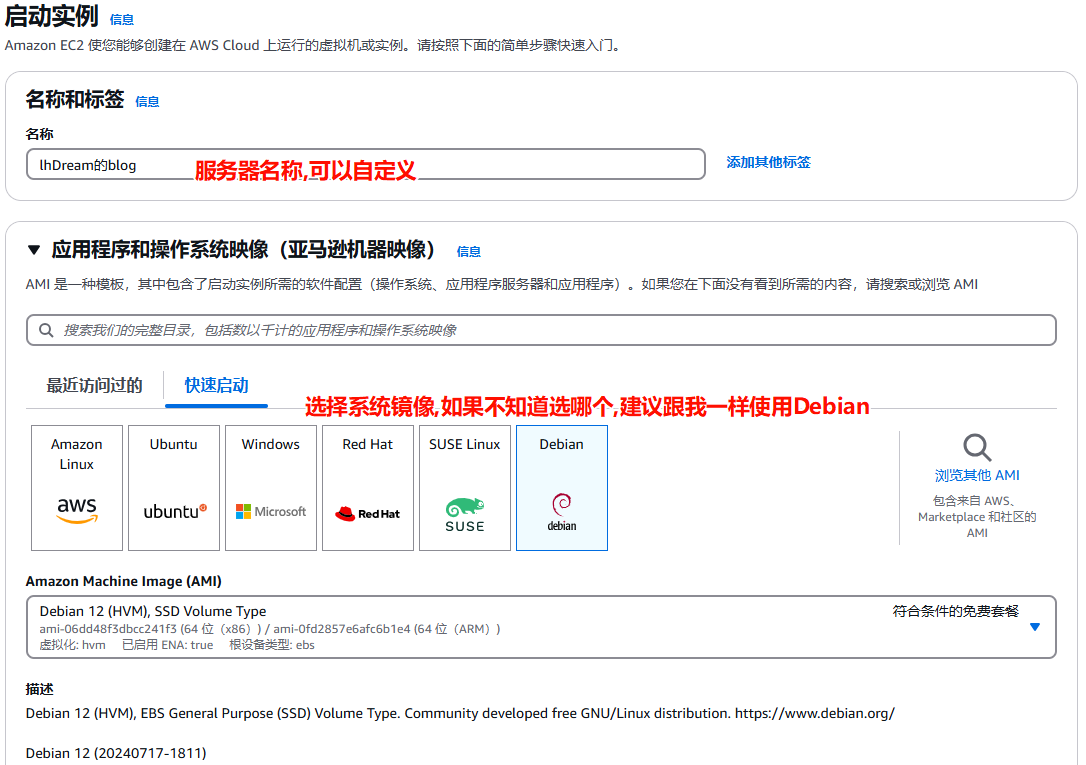Click the search magnifier in AMI search box
Image resolution: width=1086 pixels, height=765 pixels.
[x=46, y=330]
